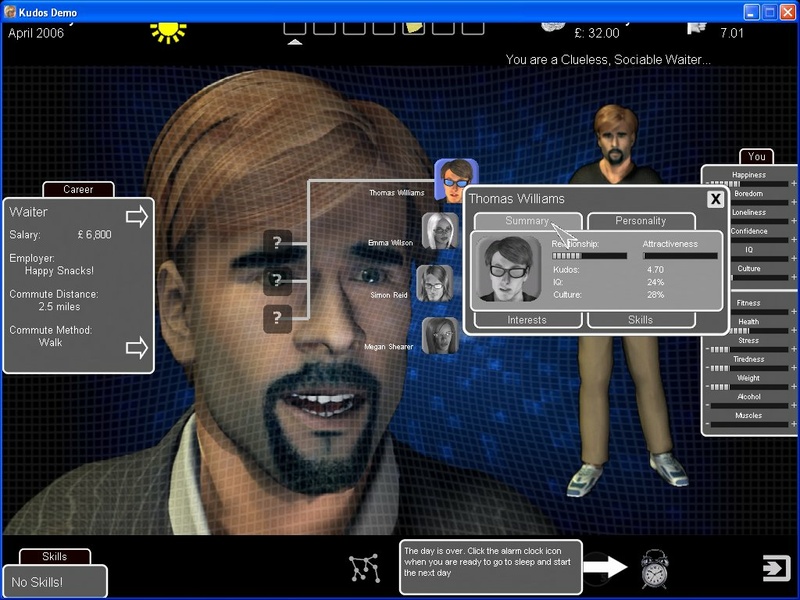The image size is (800, 600).
Task: Click the alarm clock to end day
Action: (655, 568)
